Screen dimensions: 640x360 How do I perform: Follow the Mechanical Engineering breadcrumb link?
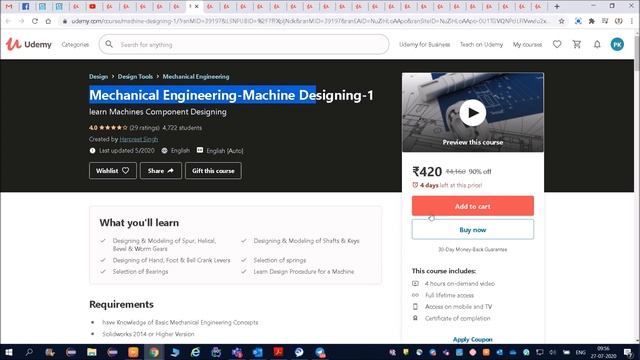[196, 76]
